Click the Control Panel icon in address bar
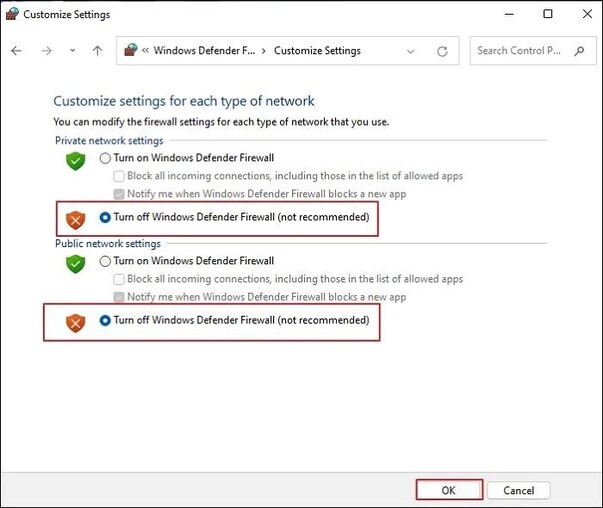This screenshot has height=508, width=603. [x=130, y=51]
